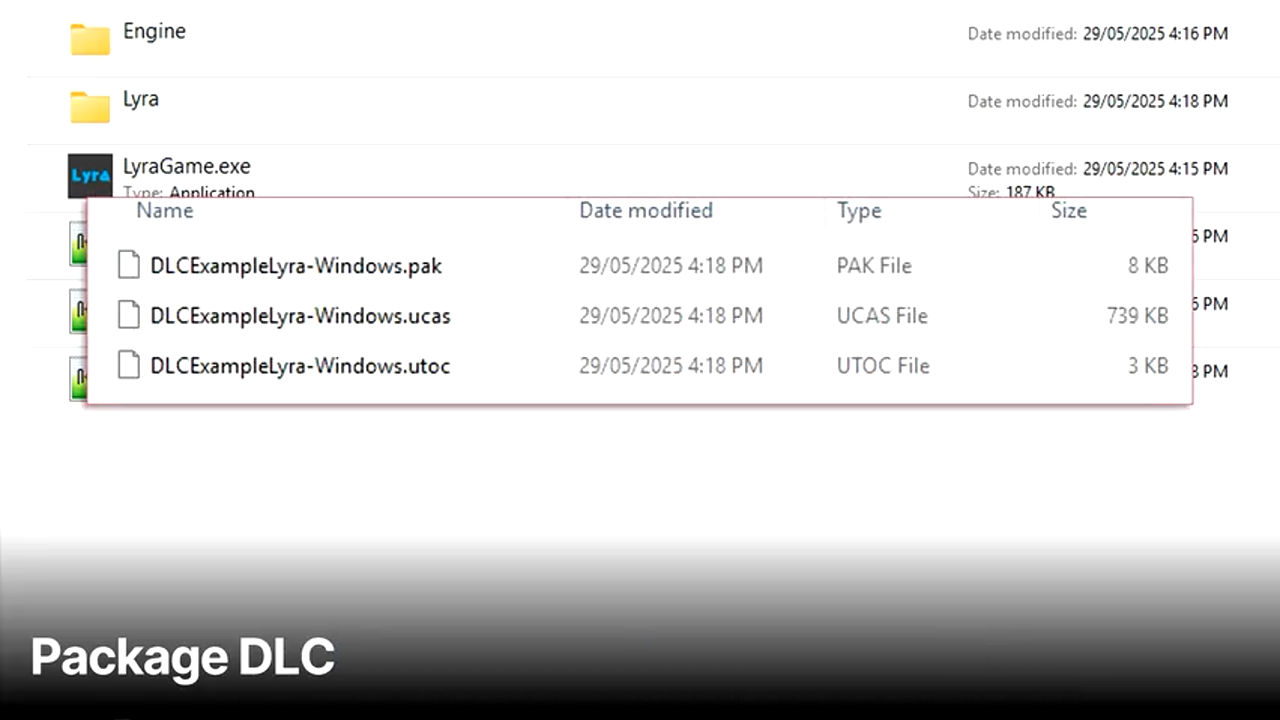Click the UTOC File type cell
Image resolution: width=1280 pixels, height=720 pixels.
[883, 366]
